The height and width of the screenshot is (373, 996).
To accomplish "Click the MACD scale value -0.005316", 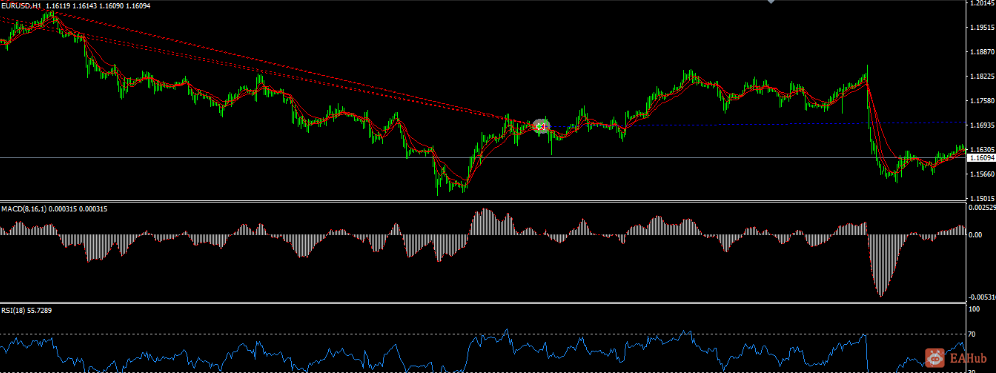I will [983, 296].
